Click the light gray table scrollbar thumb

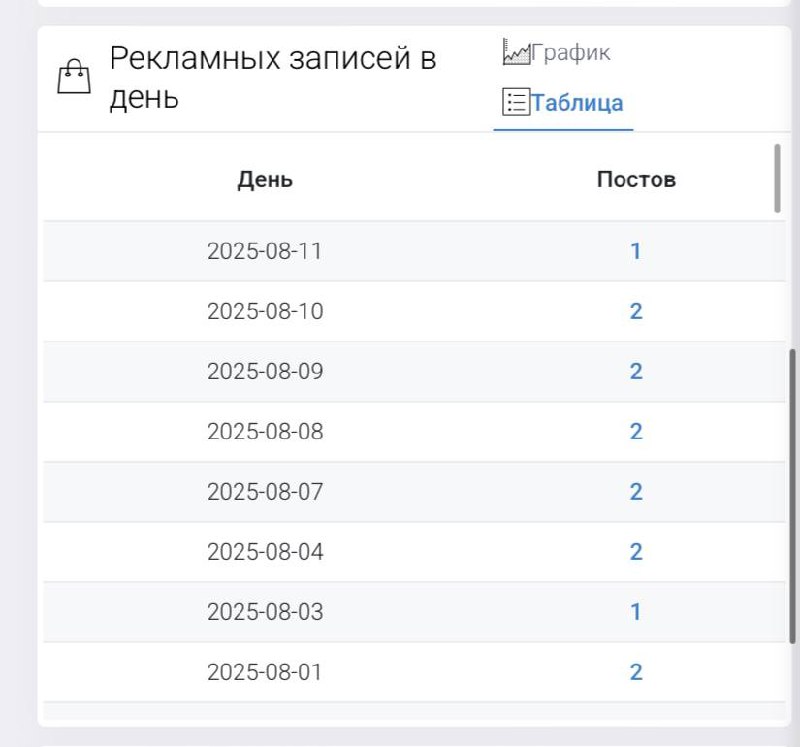pos(778,178)
